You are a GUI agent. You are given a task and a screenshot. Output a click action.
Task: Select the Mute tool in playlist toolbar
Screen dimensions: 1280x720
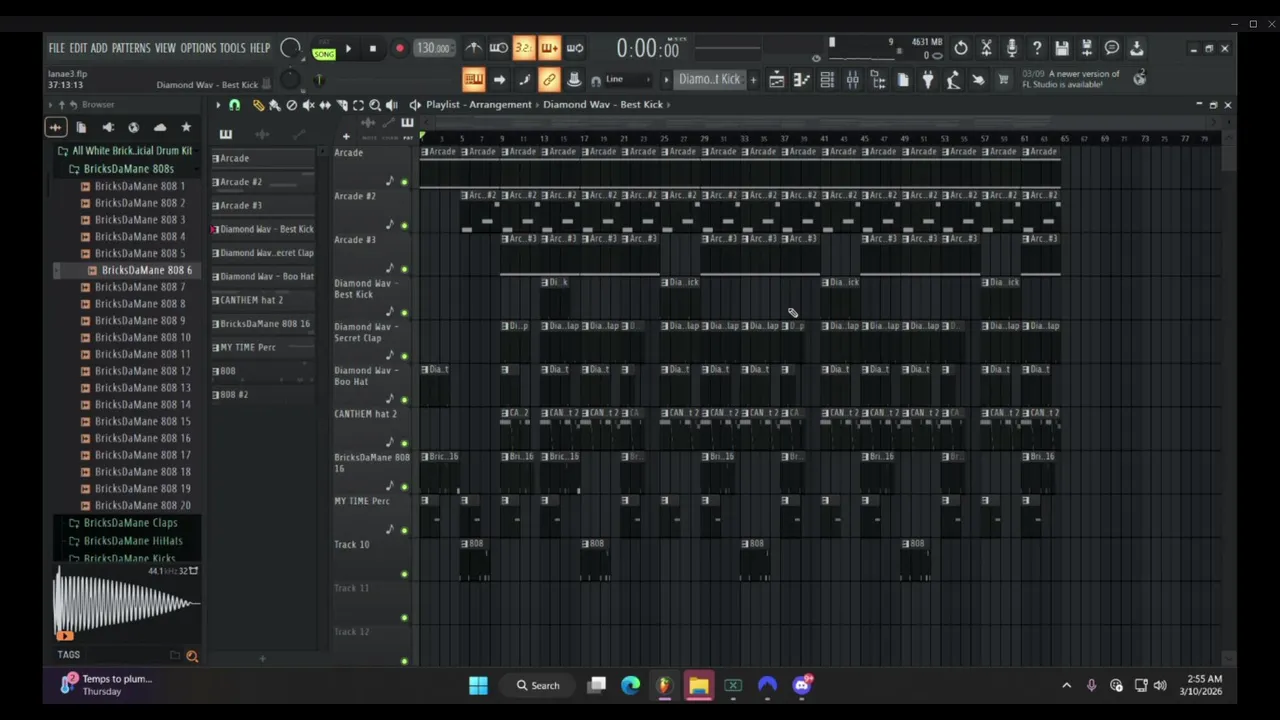(309, 105)
